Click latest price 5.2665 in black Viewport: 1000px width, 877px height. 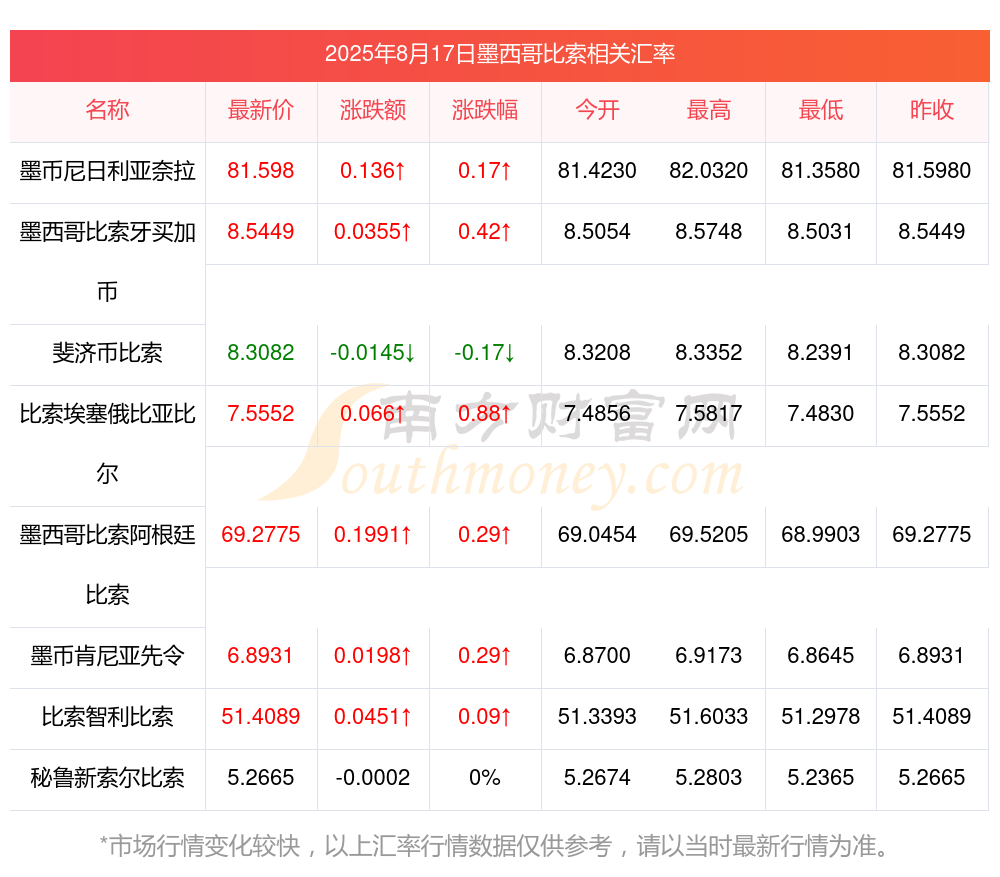pyautogui.click(x=260, y=778)
